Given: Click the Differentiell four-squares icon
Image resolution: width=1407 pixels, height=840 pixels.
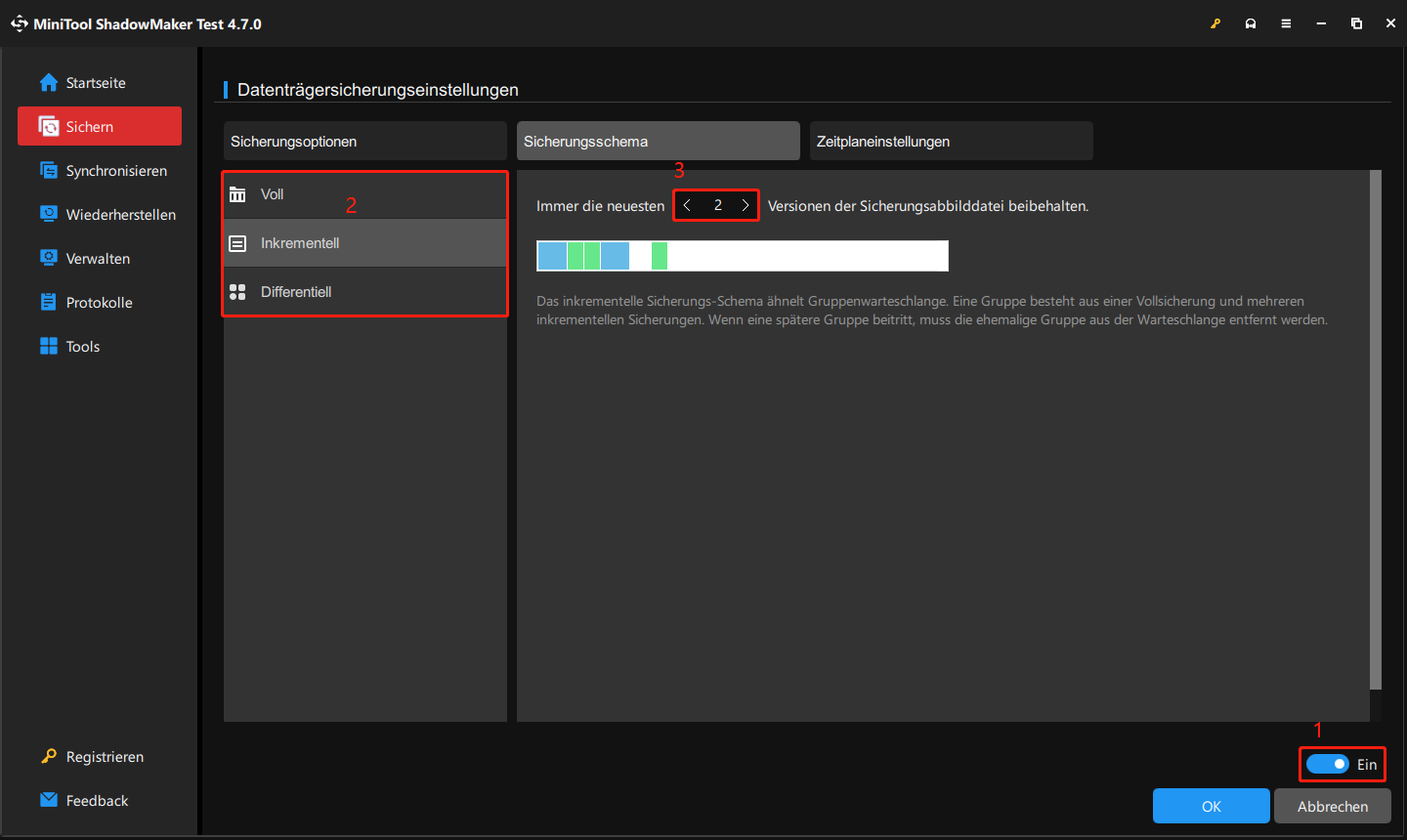Looking at the screenshot, I should pos(237,292).
